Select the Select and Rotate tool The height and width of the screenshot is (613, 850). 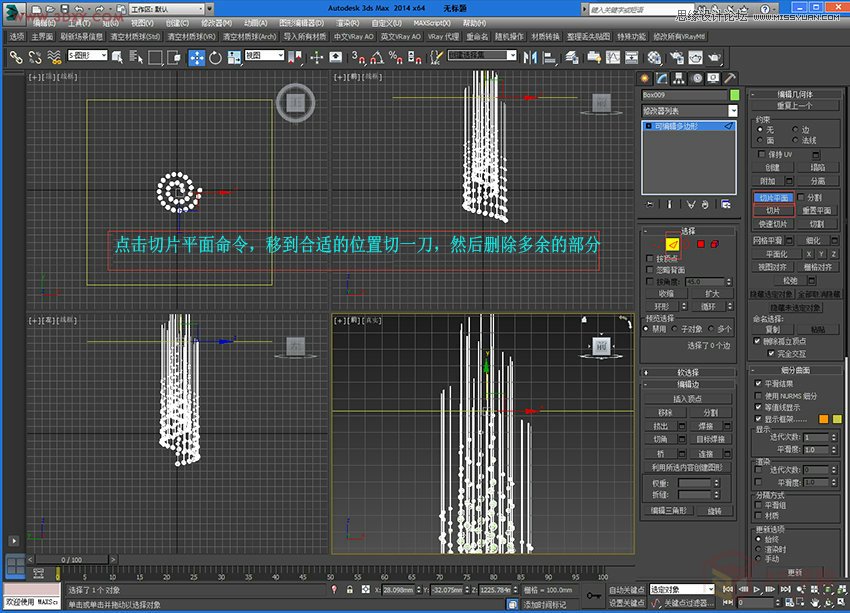[215, 57]
